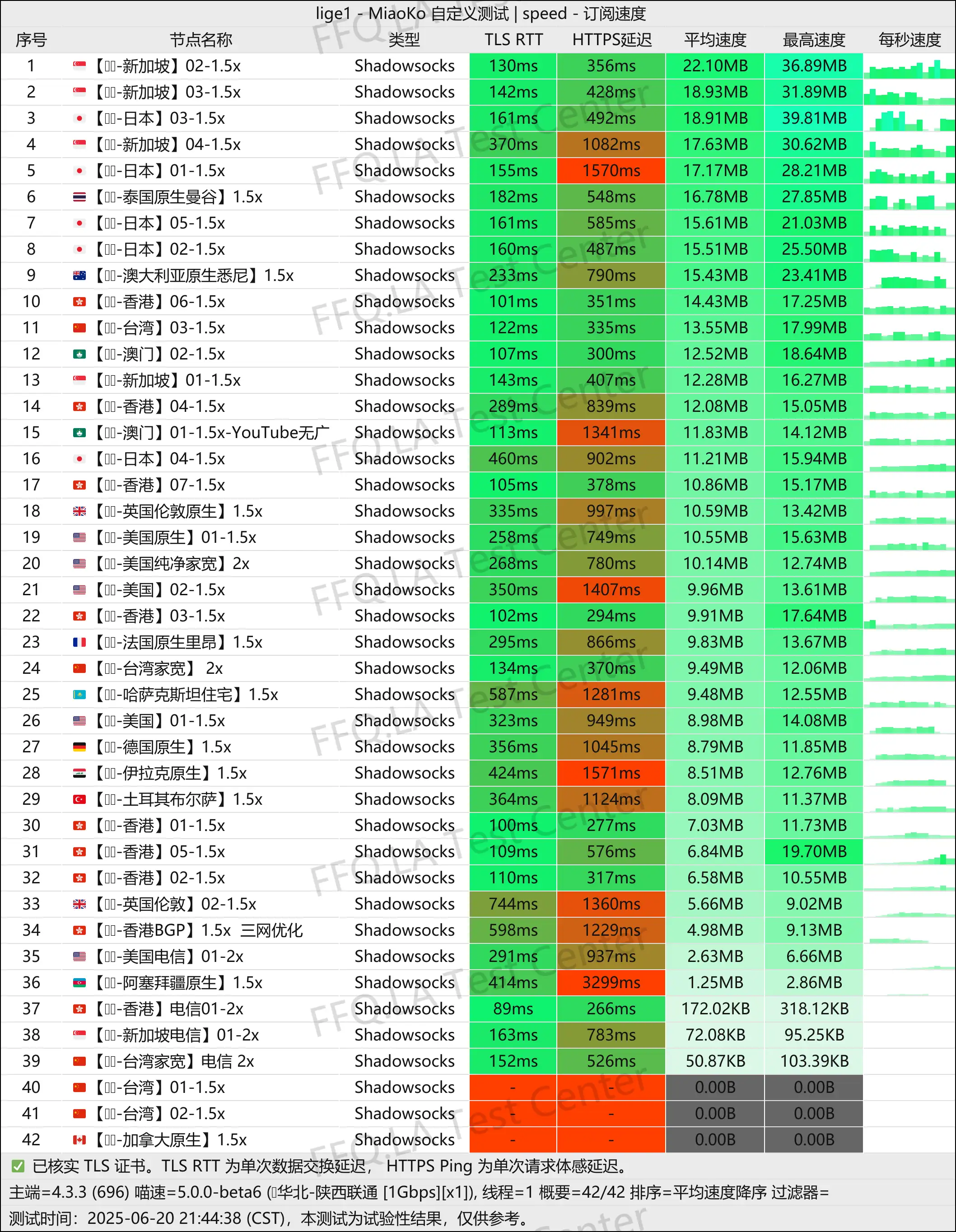The image size is (956, 1232).
Task: Click the 类型 column header
Action: coord(405,39)
